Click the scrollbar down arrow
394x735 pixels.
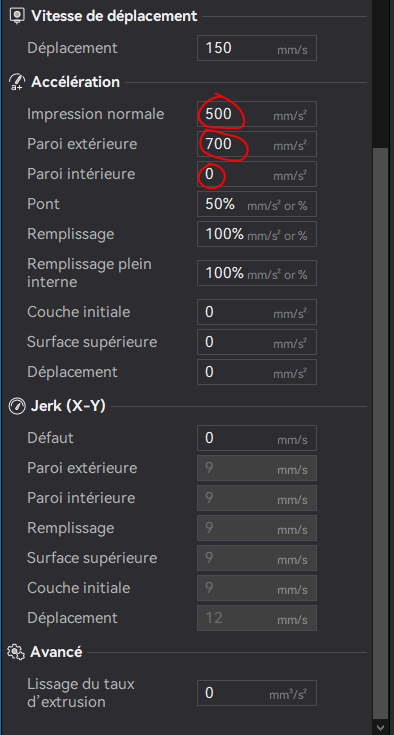(x=383, y=727)
